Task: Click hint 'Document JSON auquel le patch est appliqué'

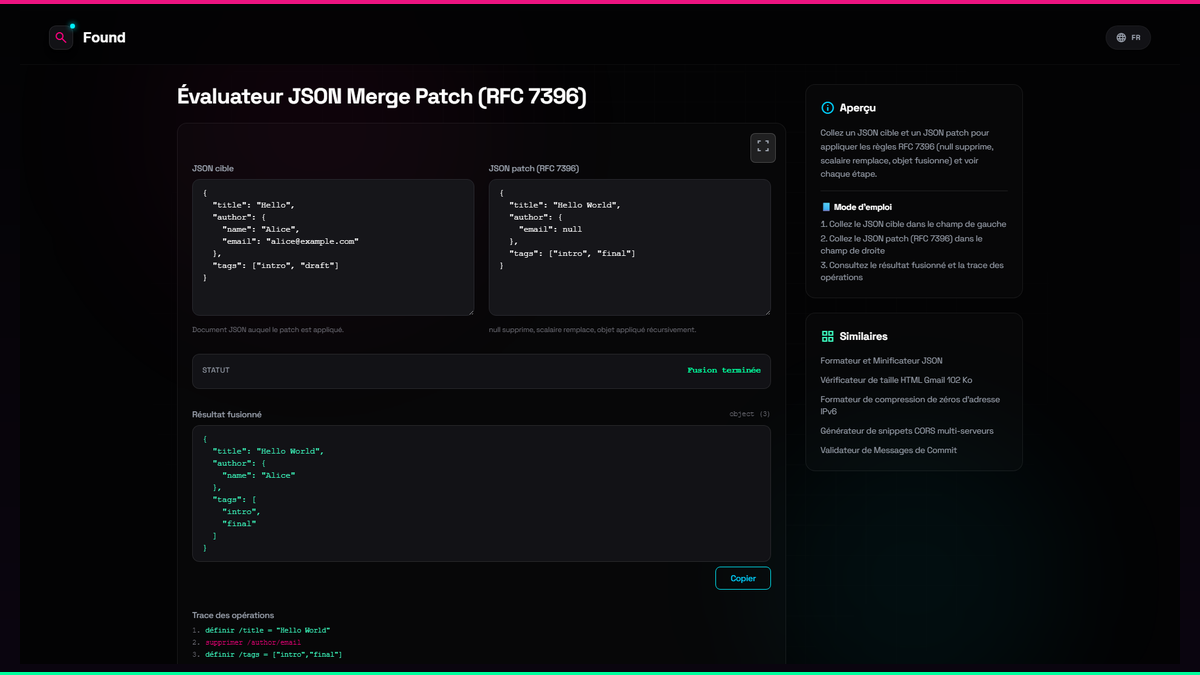Action: click(268, 329)
